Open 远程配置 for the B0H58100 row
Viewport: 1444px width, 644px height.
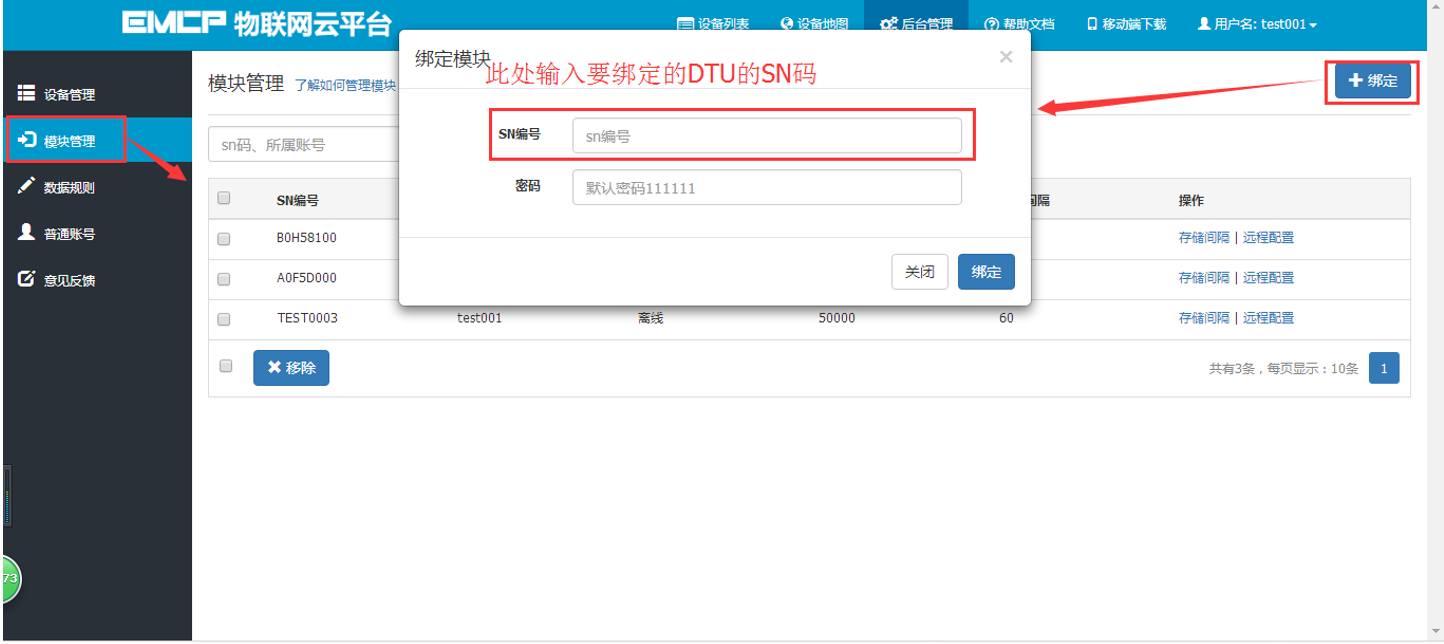[1268, 238]
